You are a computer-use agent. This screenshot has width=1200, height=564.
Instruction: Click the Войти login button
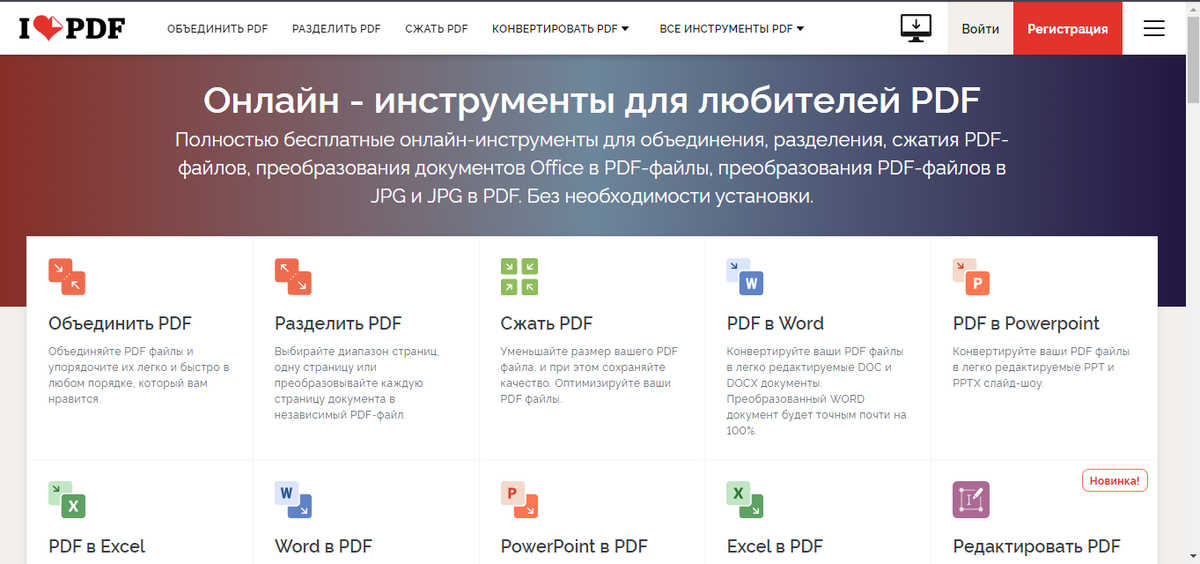point(980,28)
